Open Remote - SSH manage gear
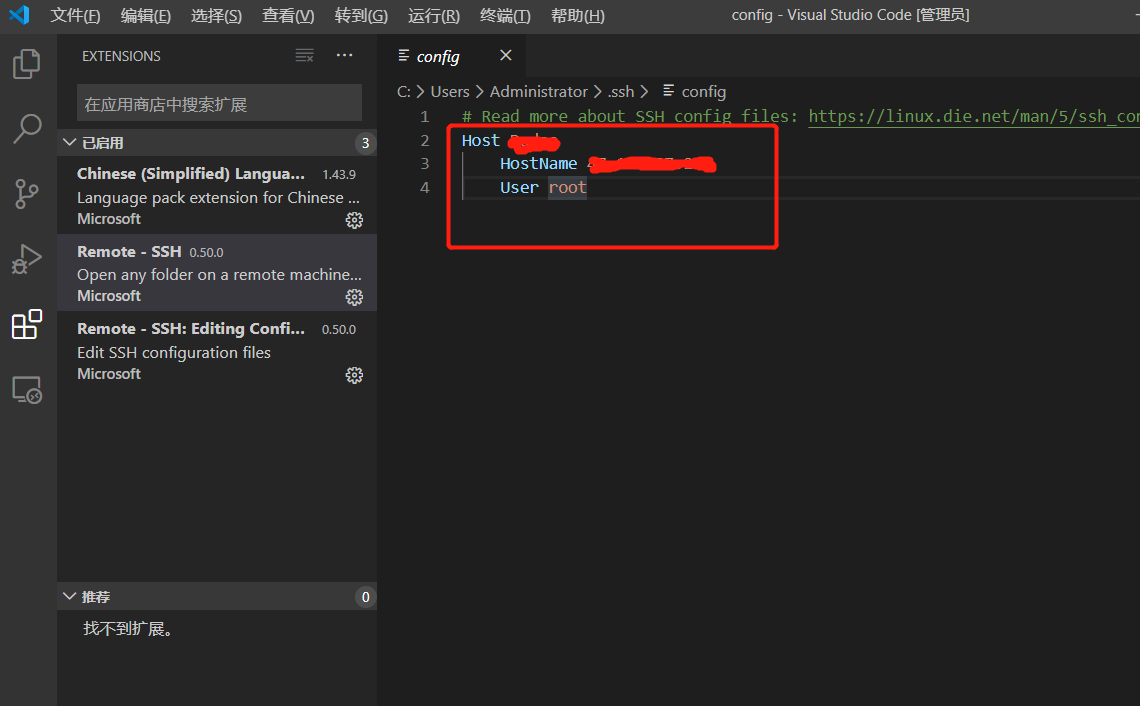The image size is (1140, 706). [354, 297]
